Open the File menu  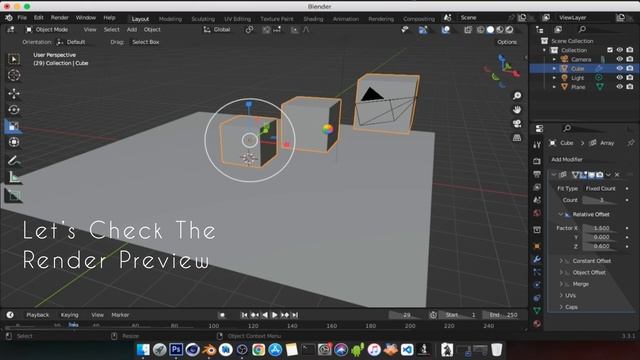[x=22, y=18]
